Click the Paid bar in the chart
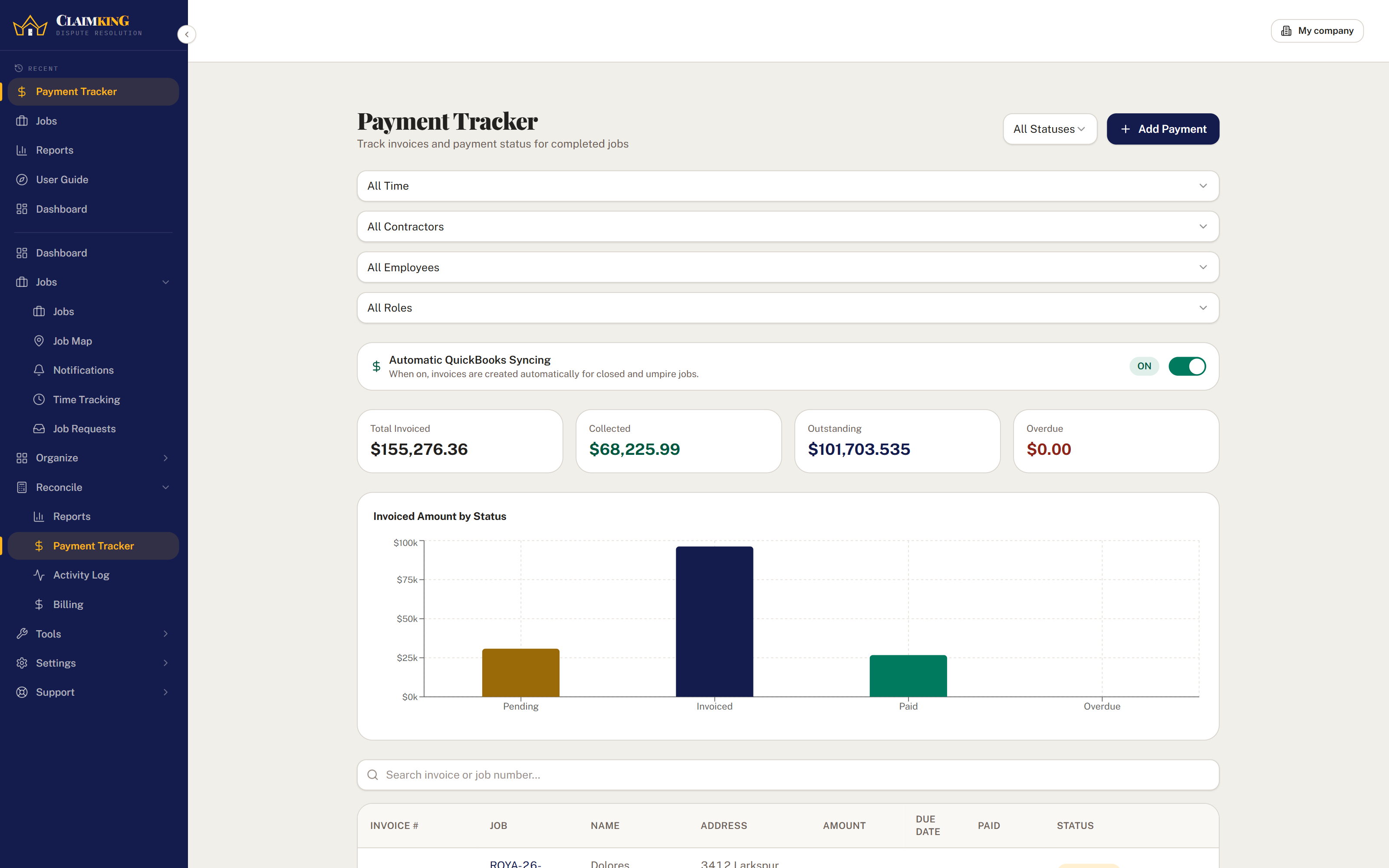 point(908,676)
